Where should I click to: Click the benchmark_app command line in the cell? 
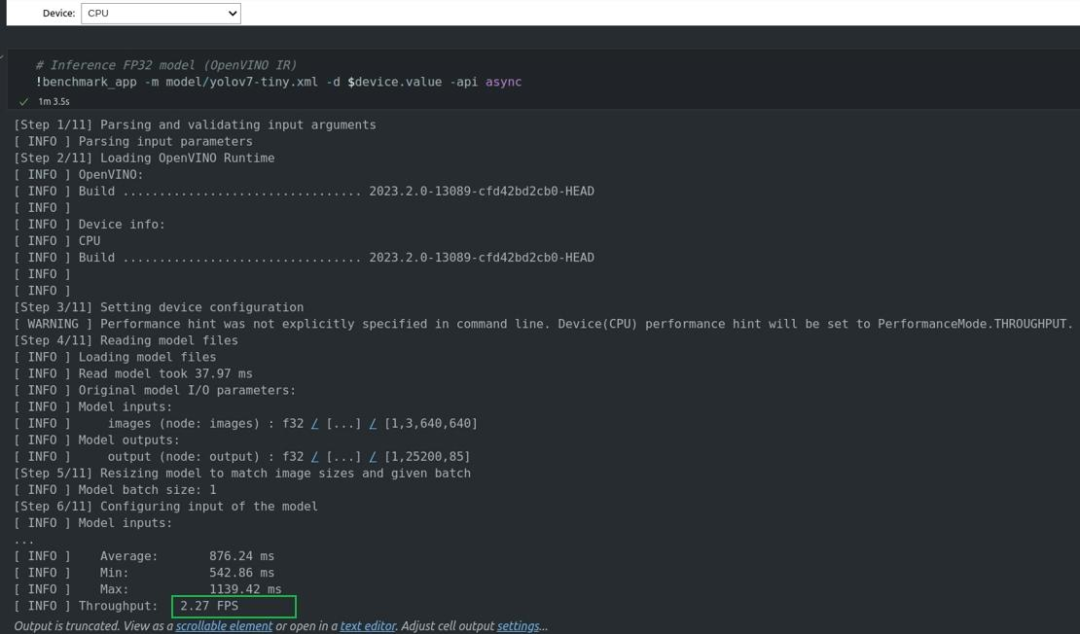pos(278,82)
